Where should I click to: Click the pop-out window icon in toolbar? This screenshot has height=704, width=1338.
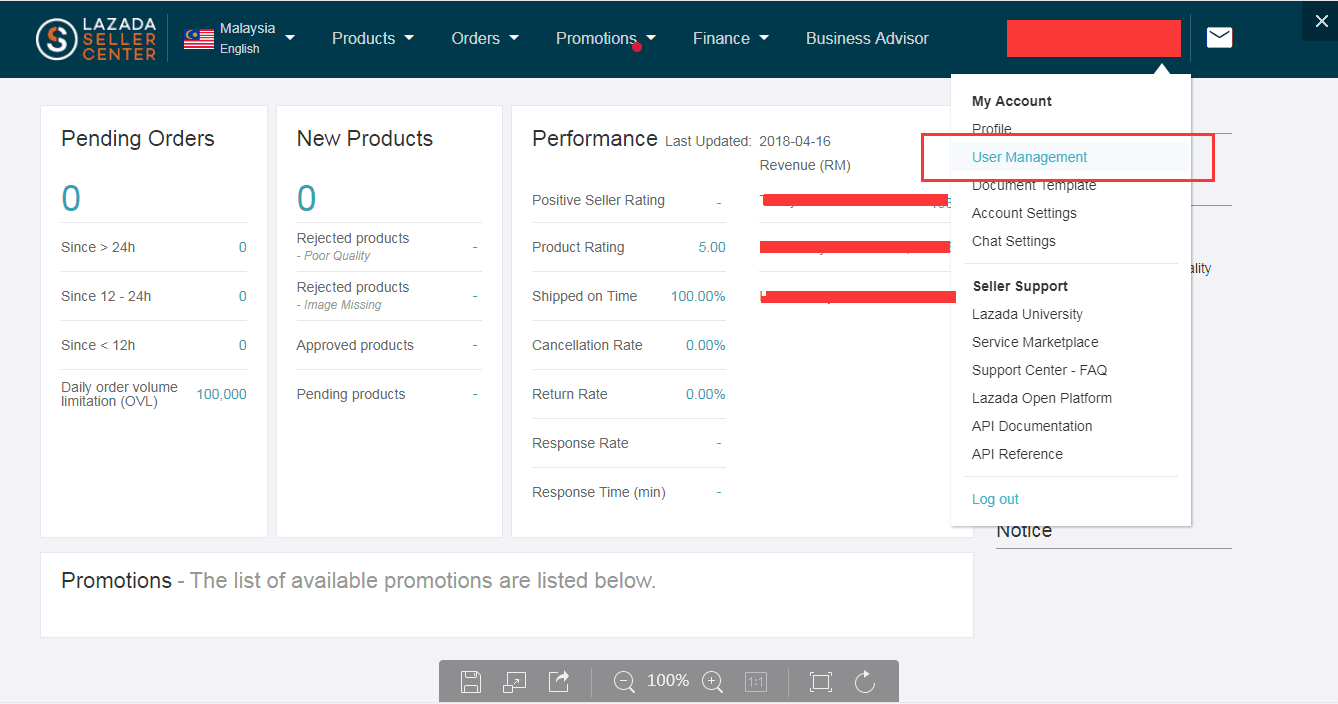[x=515, y=681]
